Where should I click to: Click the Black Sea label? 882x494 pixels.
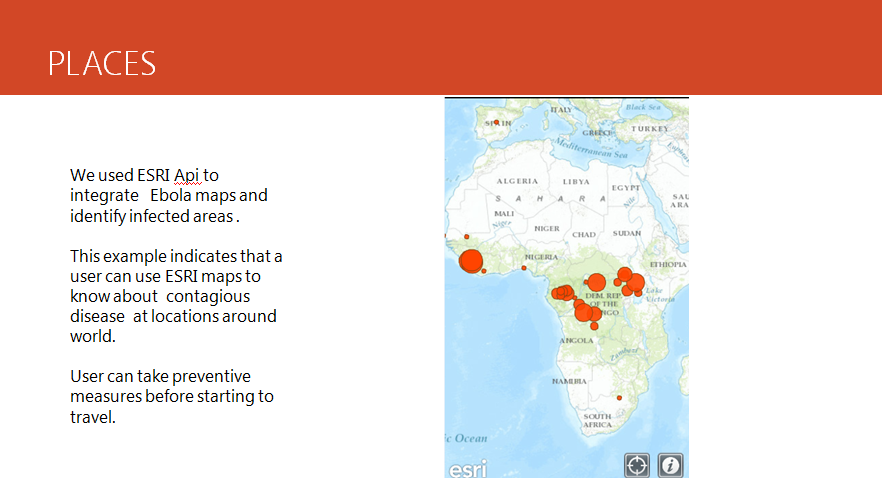644,107
